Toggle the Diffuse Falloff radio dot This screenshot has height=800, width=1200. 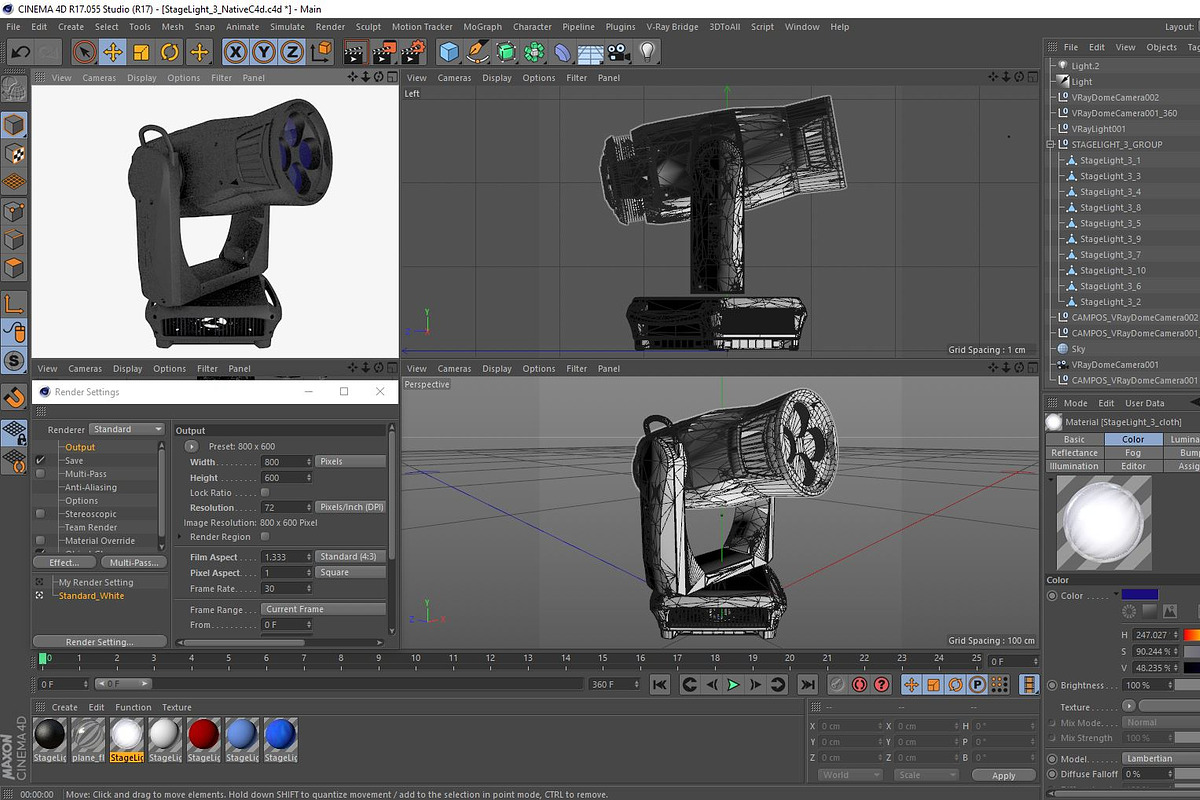1052,774
